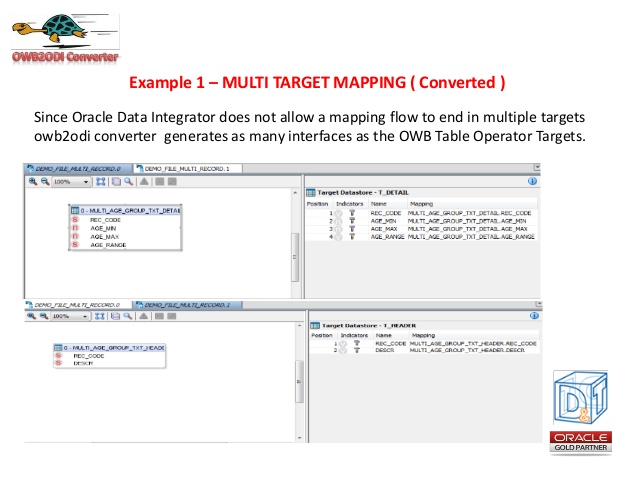The image size is (638, 479).
Task: Switch to upper DEMO_FILE_MULTI_RECORD.0 tab
Action: [x=78, y=168]
